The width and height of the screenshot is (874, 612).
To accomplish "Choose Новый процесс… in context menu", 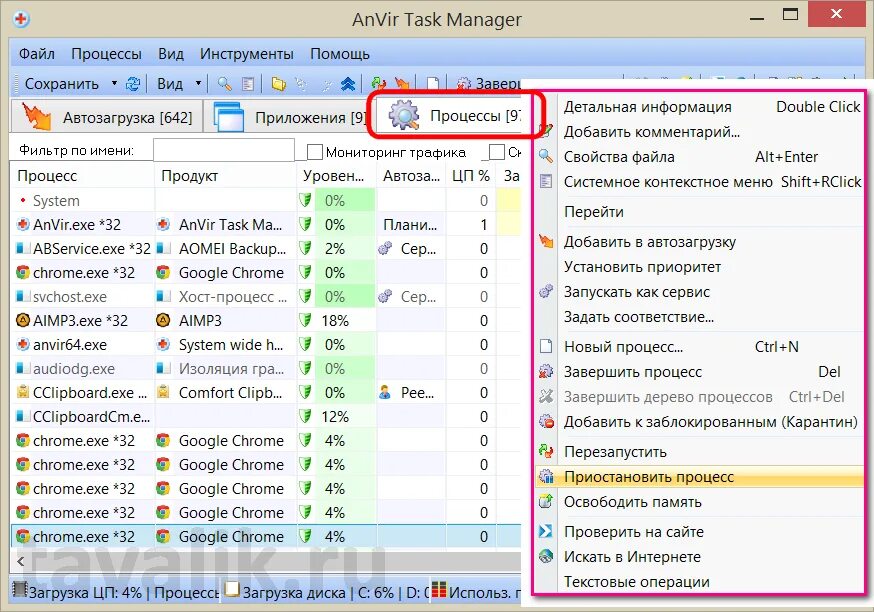I will click(699, 346).
